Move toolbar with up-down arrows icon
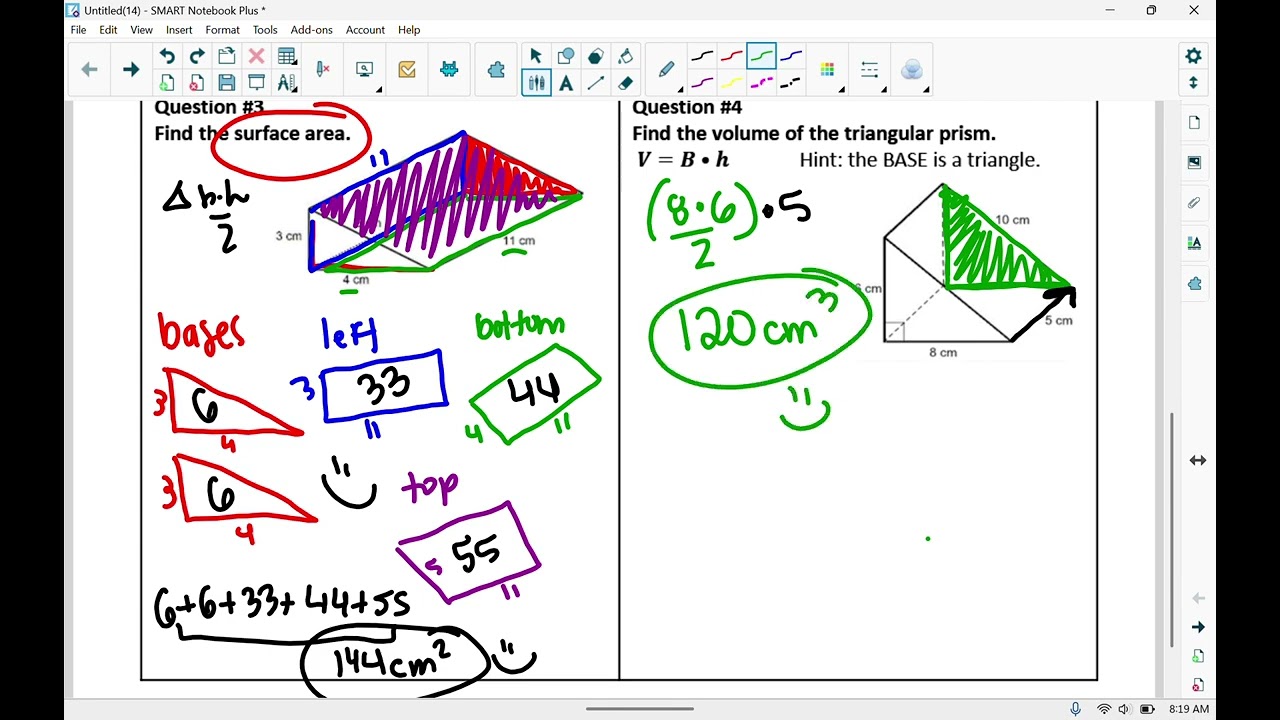 click(1193, 83)
